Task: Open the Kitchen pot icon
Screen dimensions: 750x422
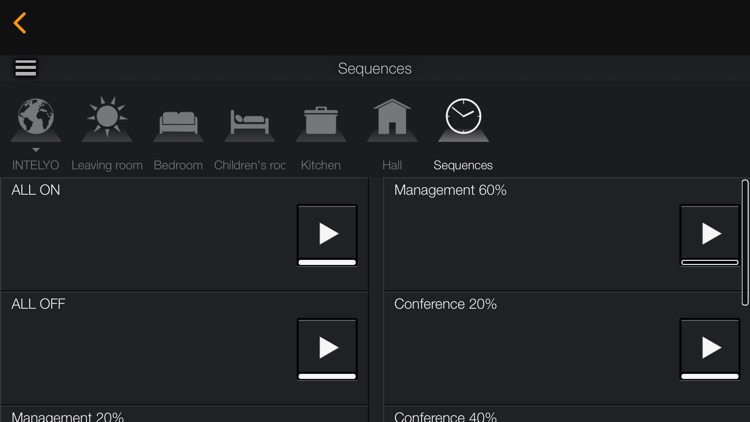Action: [320, 121]
